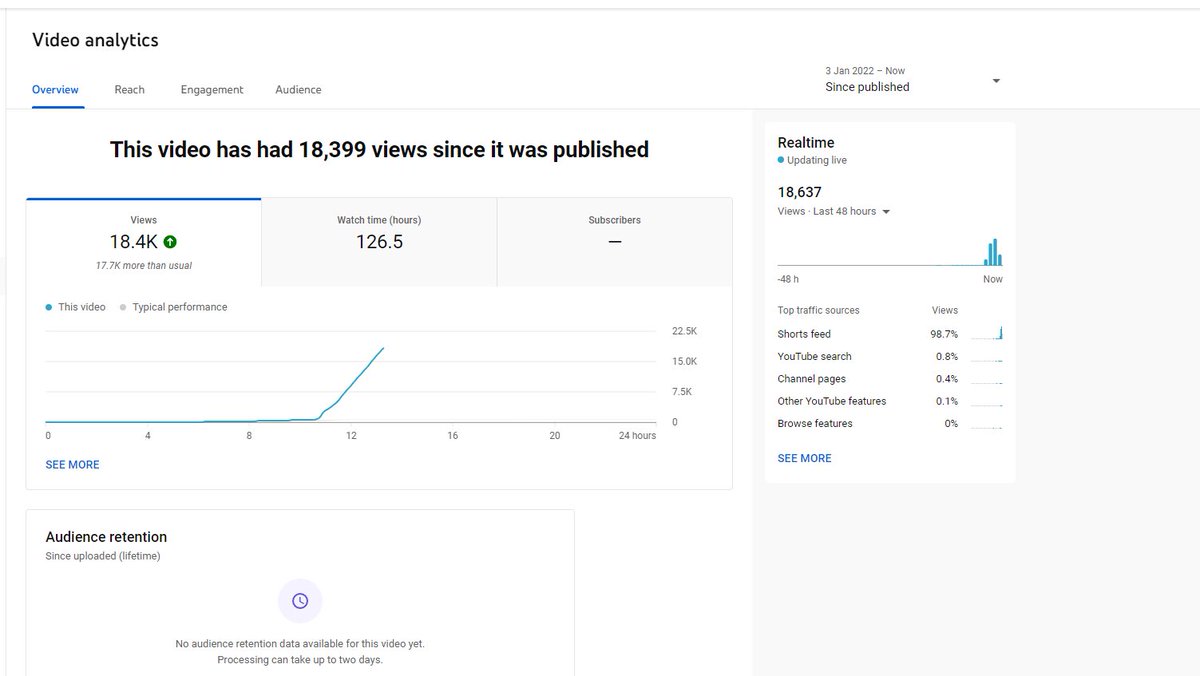Switch to the Reach tab
This screenshot has width=1200, height=676.
pos(129,90)
